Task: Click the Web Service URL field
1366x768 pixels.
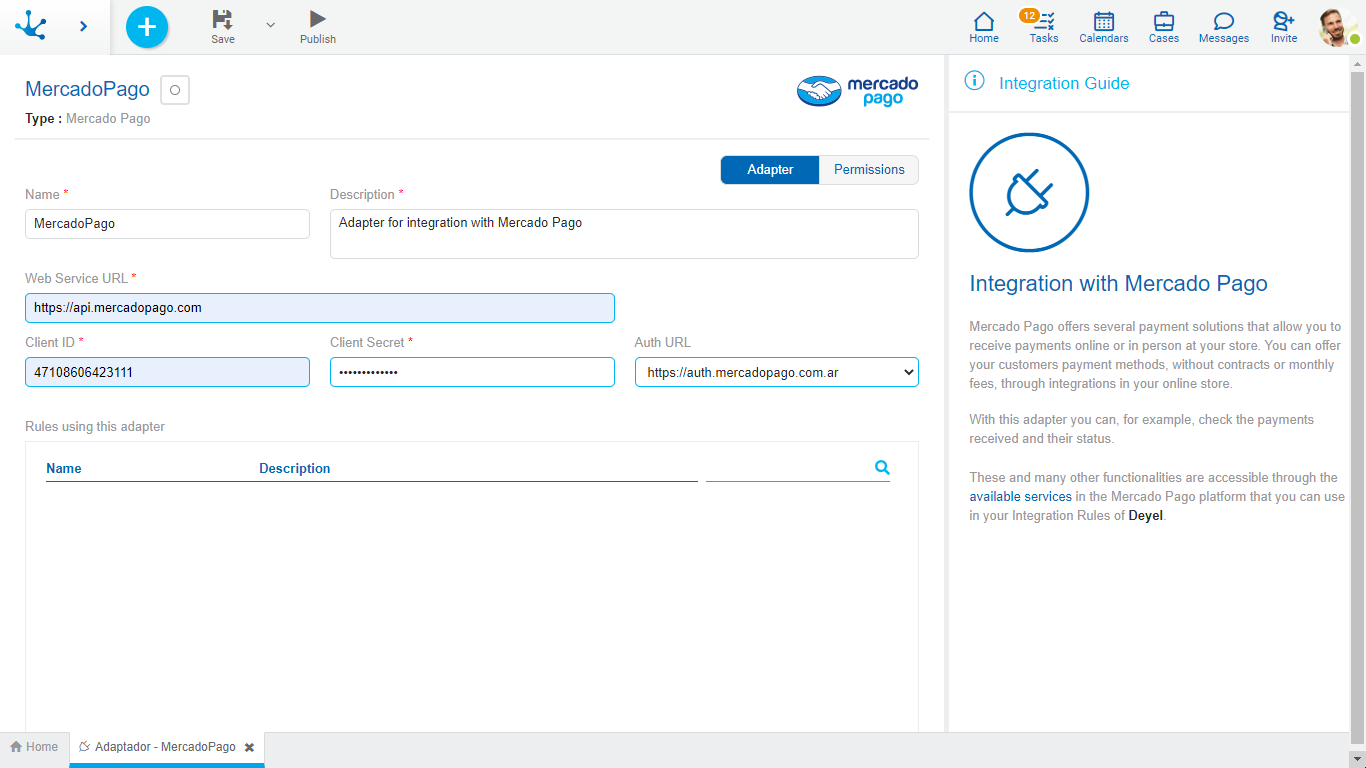Action: click(320, 308)
